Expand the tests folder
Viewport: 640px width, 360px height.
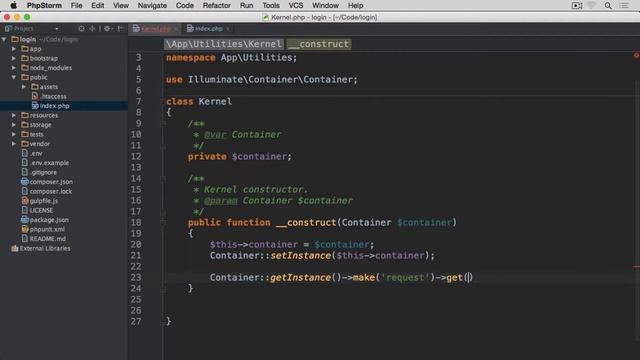(x=14, y=134)
